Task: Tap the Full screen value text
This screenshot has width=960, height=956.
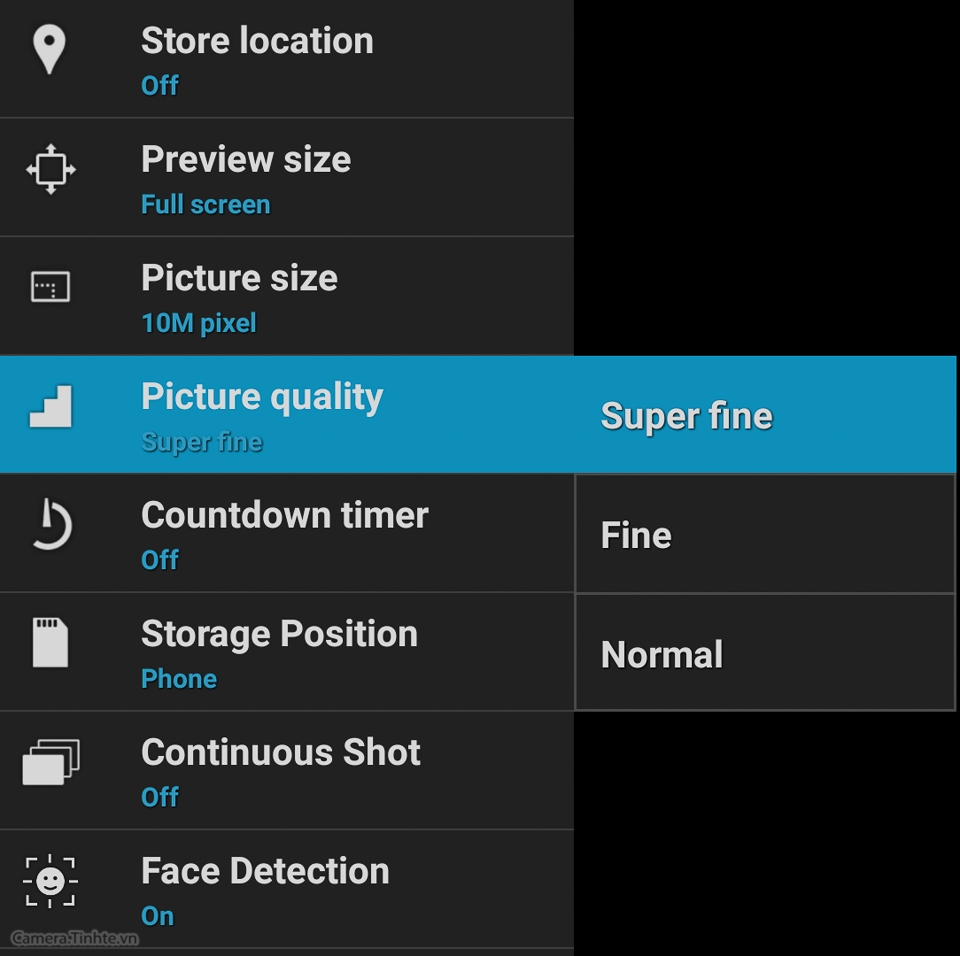Action: [x=205, y=205]
